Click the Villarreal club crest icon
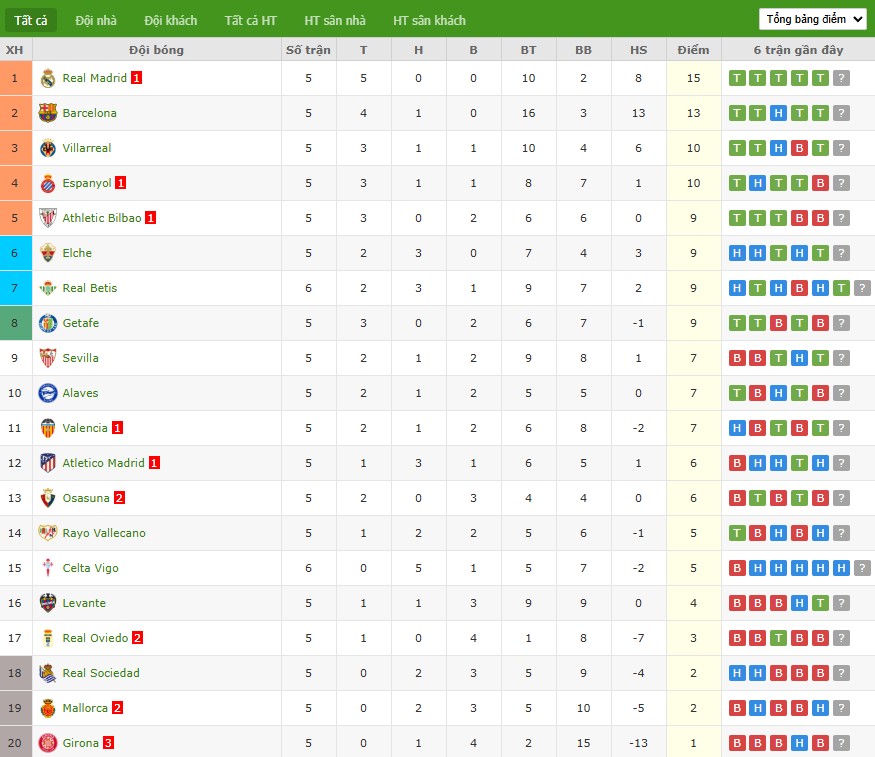The height and width of the screenshot is (757, 875). coord(48,148)
